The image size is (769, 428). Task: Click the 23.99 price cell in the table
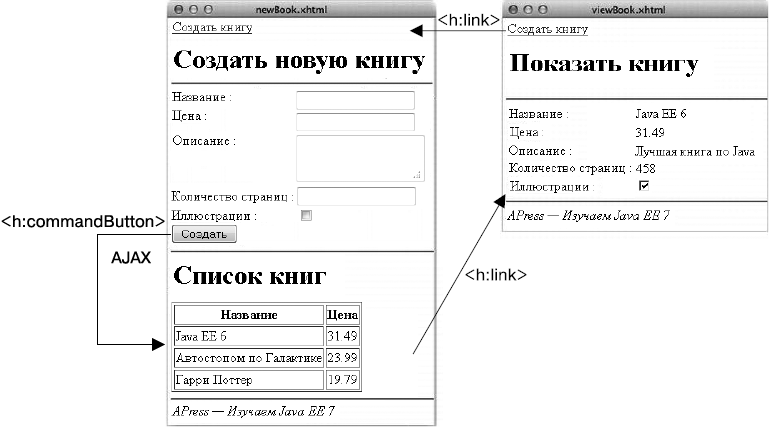[342, 358]
